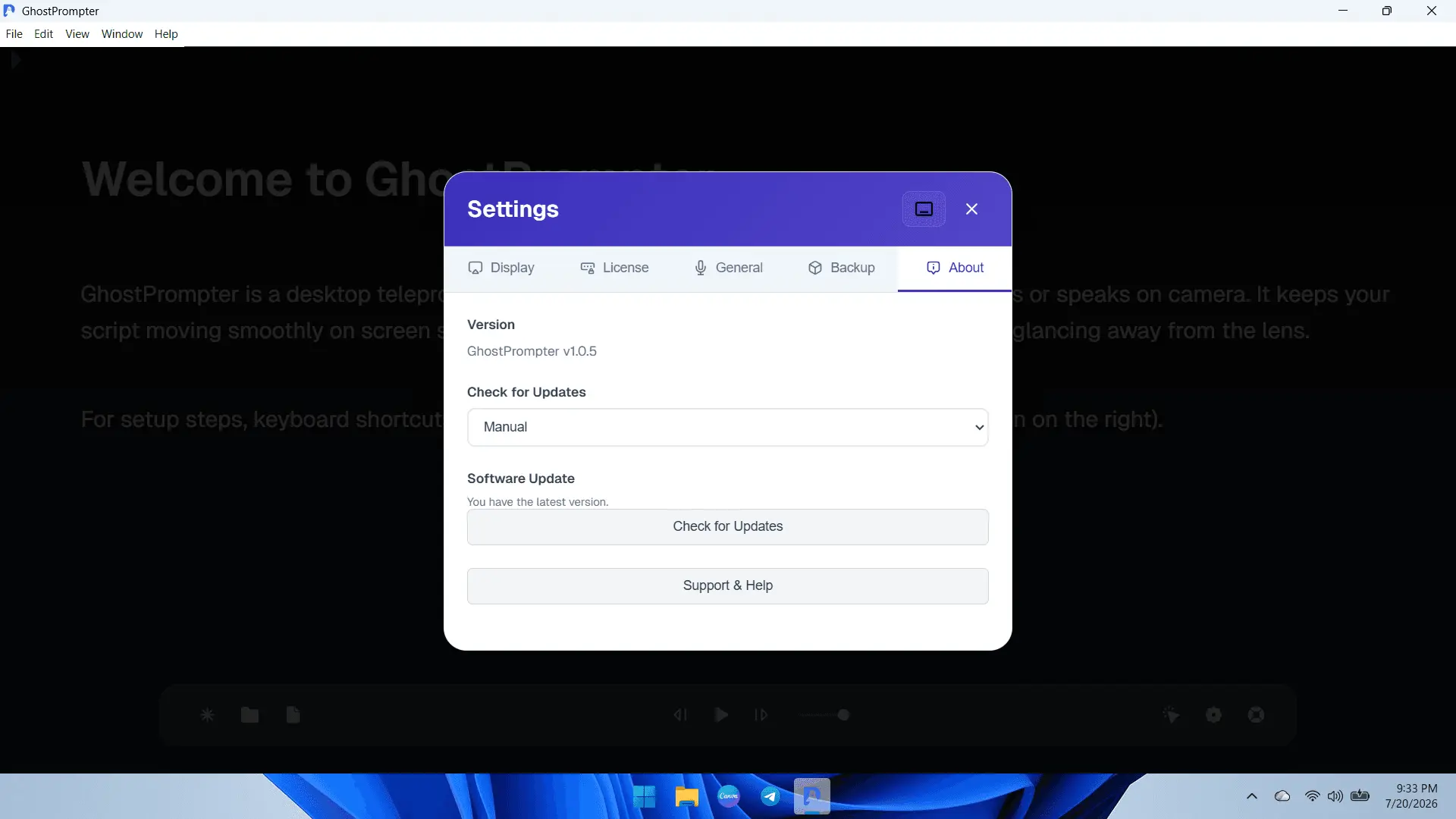Click the Backup tab box icon

(815, 268)
